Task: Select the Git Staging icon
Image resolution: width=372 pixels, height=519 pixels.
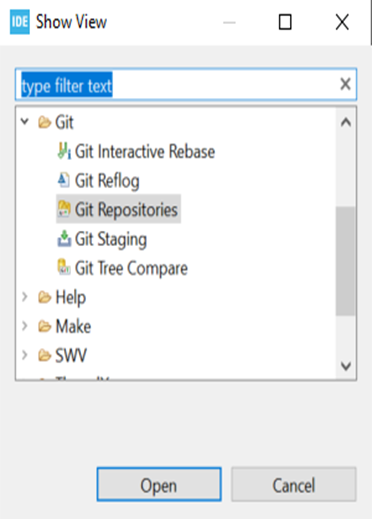Action: (x=64, y=238)
